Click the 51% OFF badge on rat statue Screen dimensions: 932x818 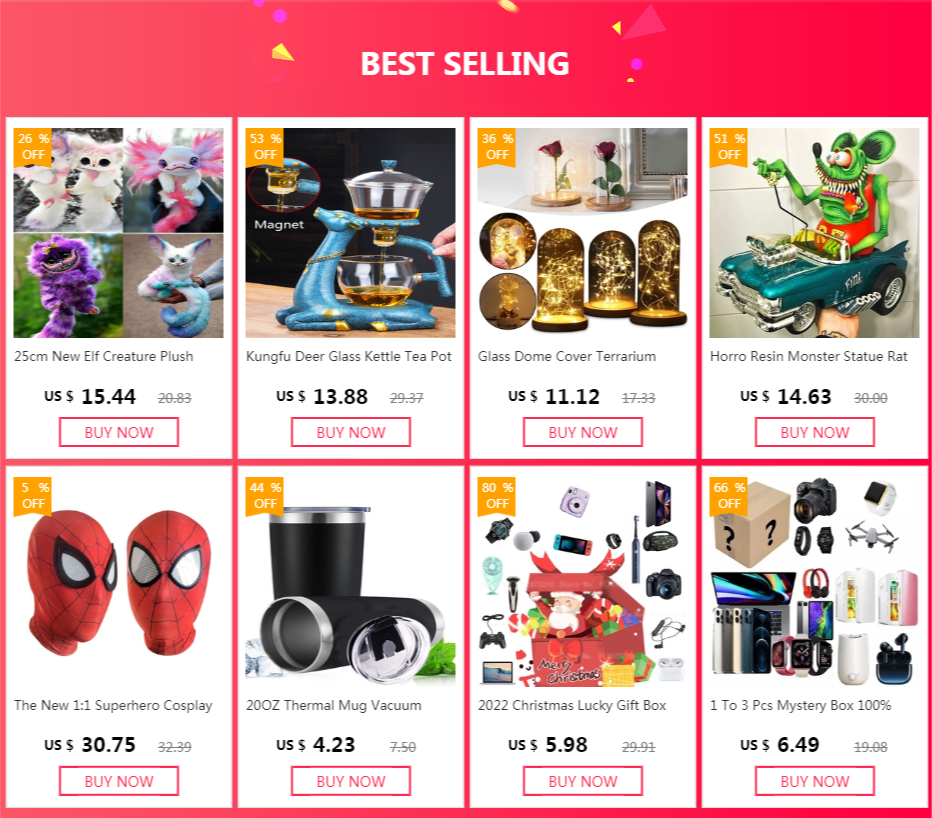coord(728,146)
